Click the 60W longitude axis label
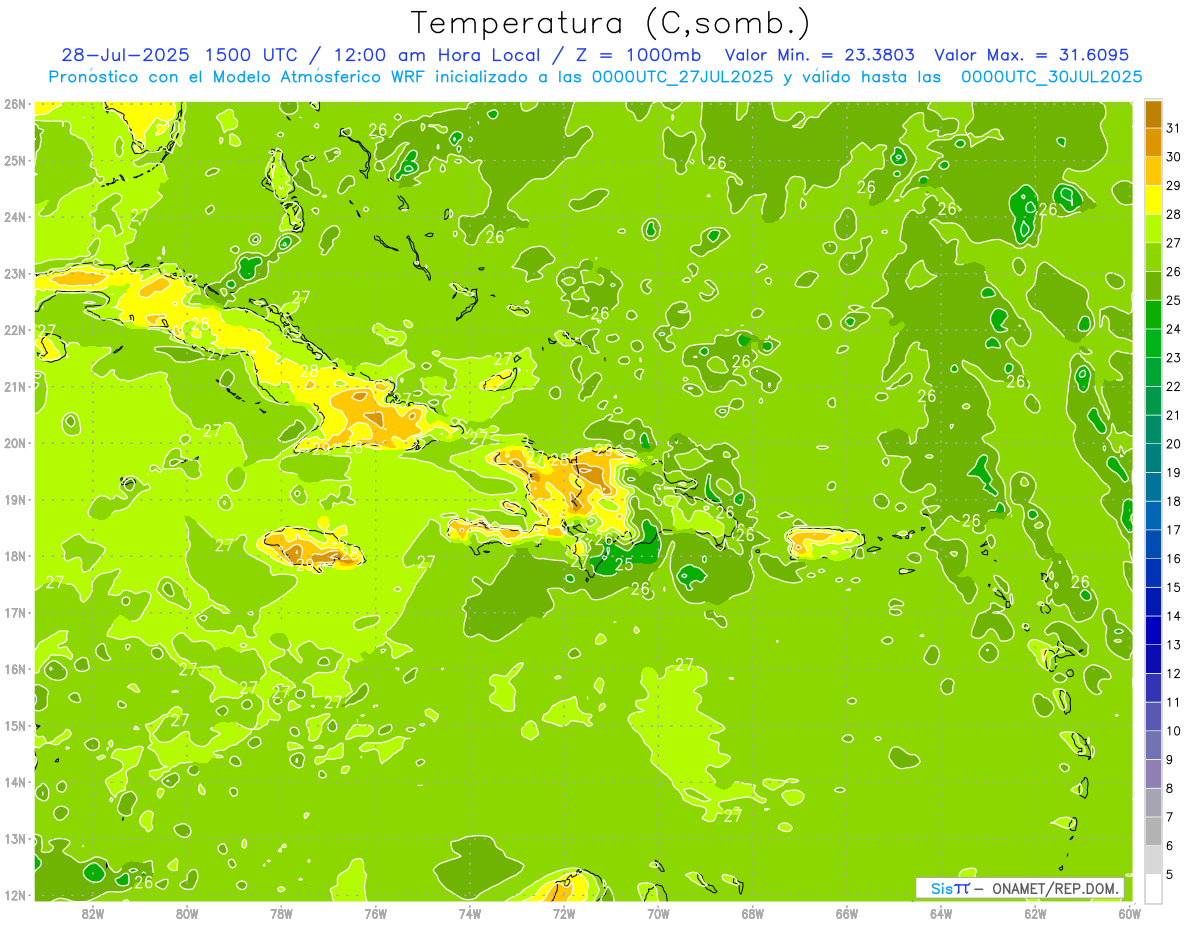This screenshot has width=1200, height=927. (1130, 913)
